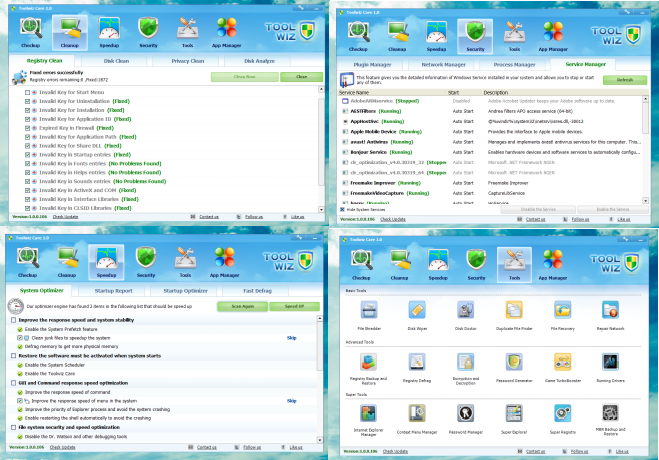Click Checkup icon in Registry Clean window
Image resolution: width=659 pixels, height=460 pixels.
pyautogui.click(x=30, y=32)
